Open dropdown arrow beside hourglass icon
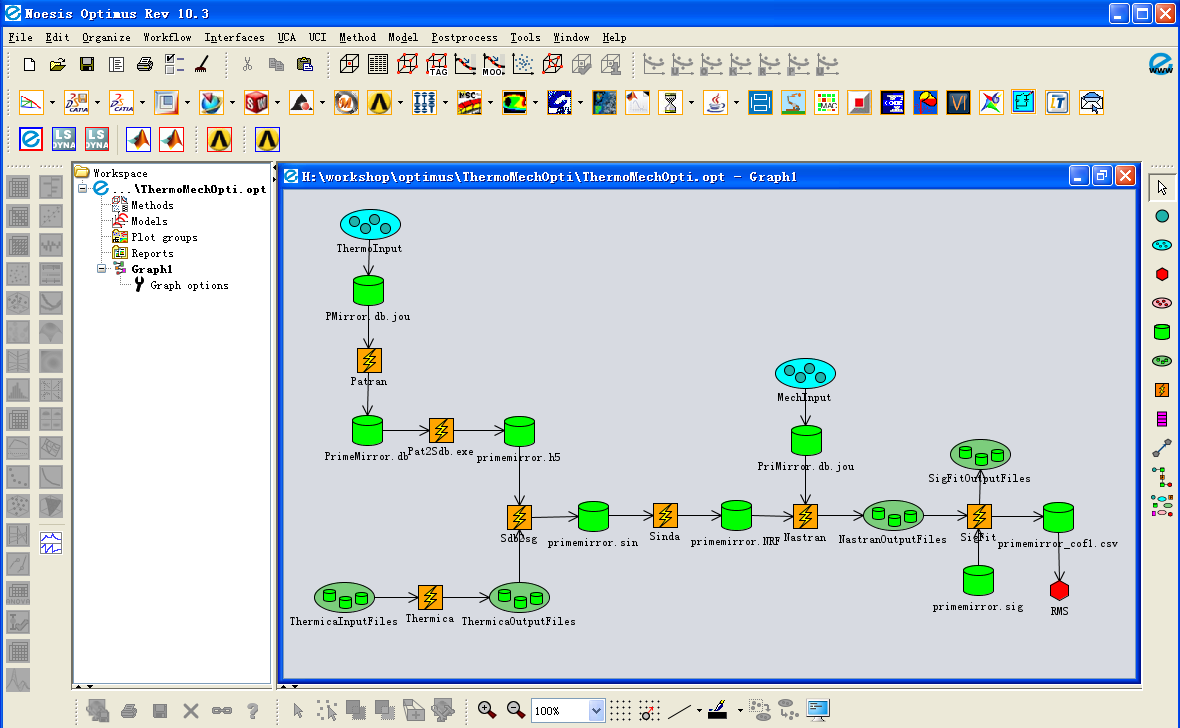 pos(691,103)
